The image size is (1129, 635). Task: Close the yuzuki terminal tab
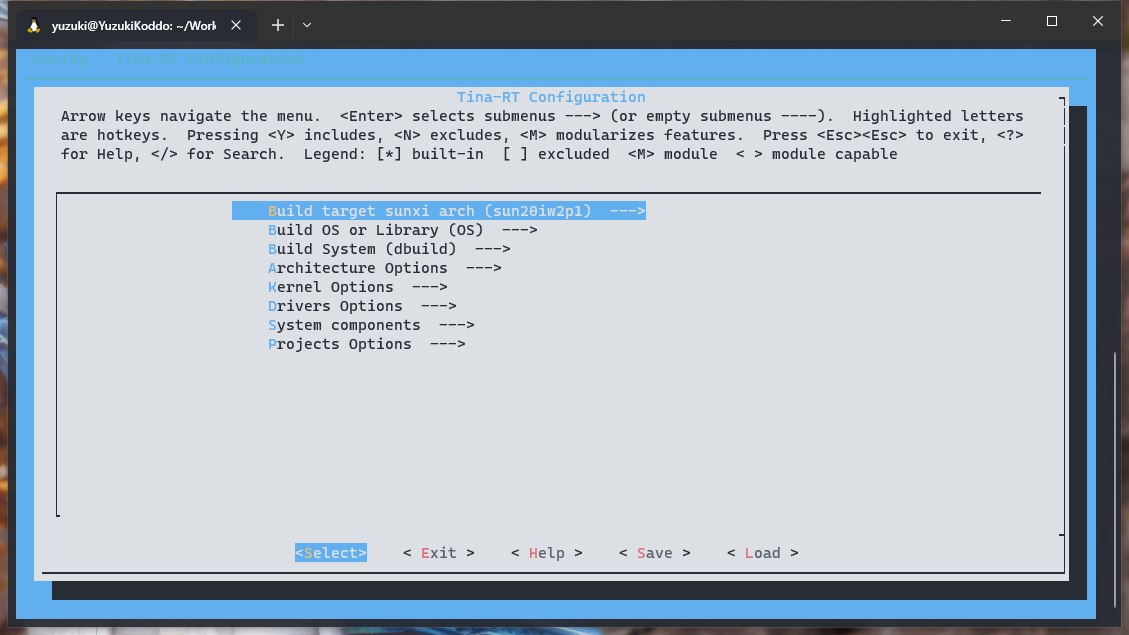[x=238, y=25]
